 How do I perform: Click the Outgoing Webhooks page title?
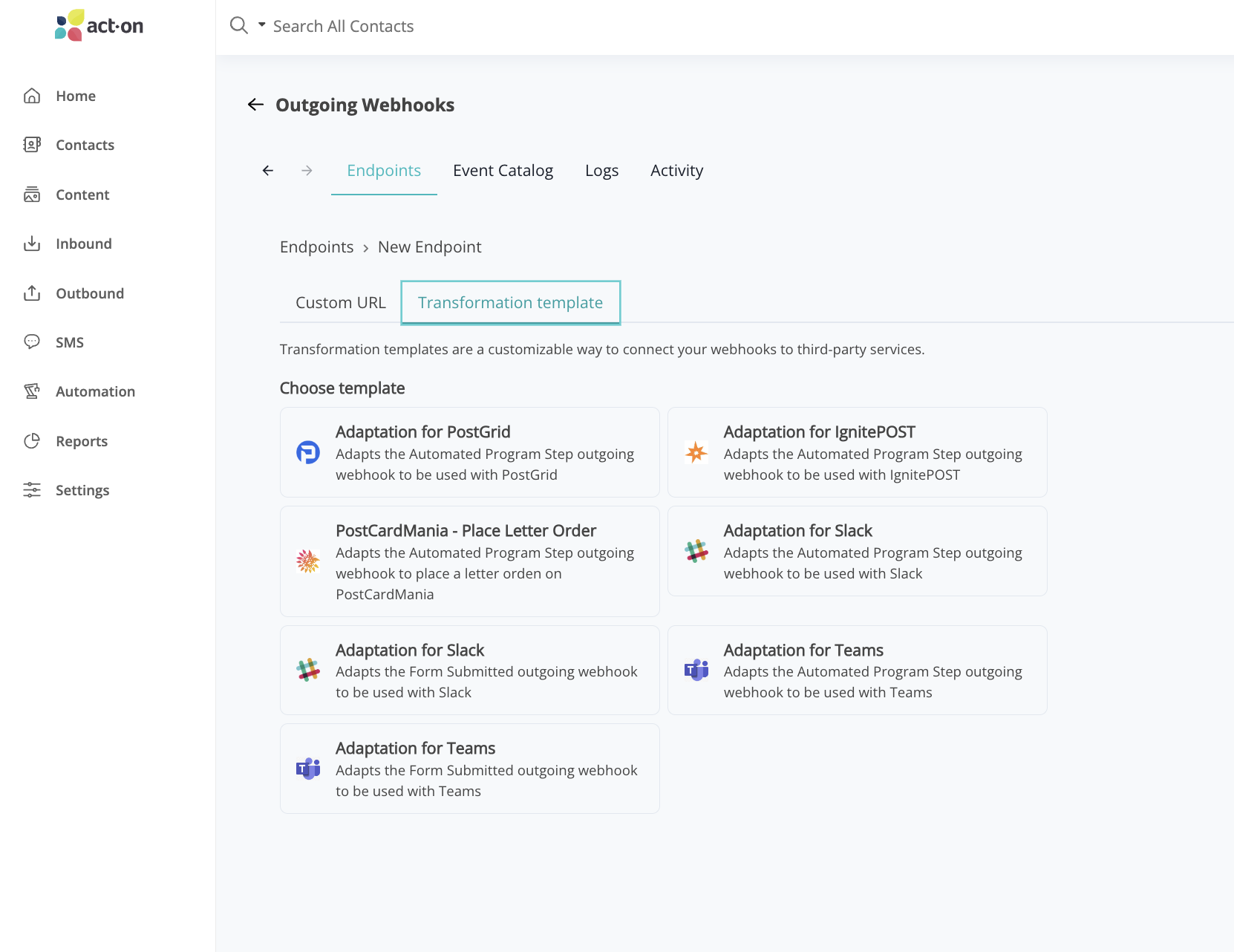pos(365,105)
